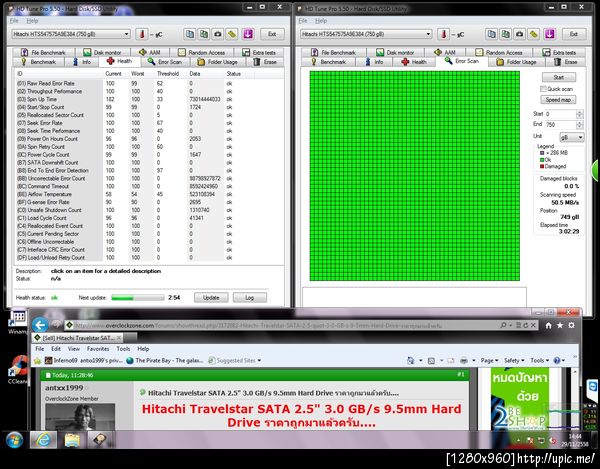Open Favorites menu in Internet Explorer
The image size is (600, 469).
tap(98, 349)
